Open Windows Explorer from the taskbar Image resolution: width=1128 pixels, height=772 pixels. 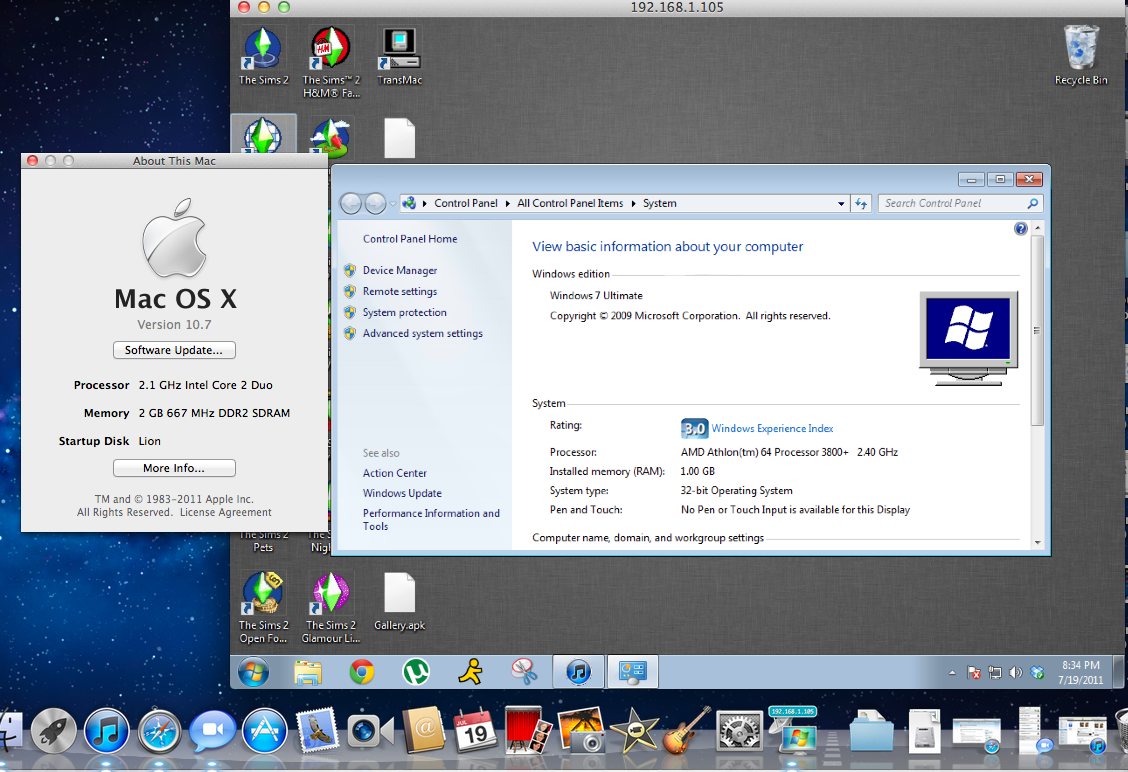(x=308, y=672)
